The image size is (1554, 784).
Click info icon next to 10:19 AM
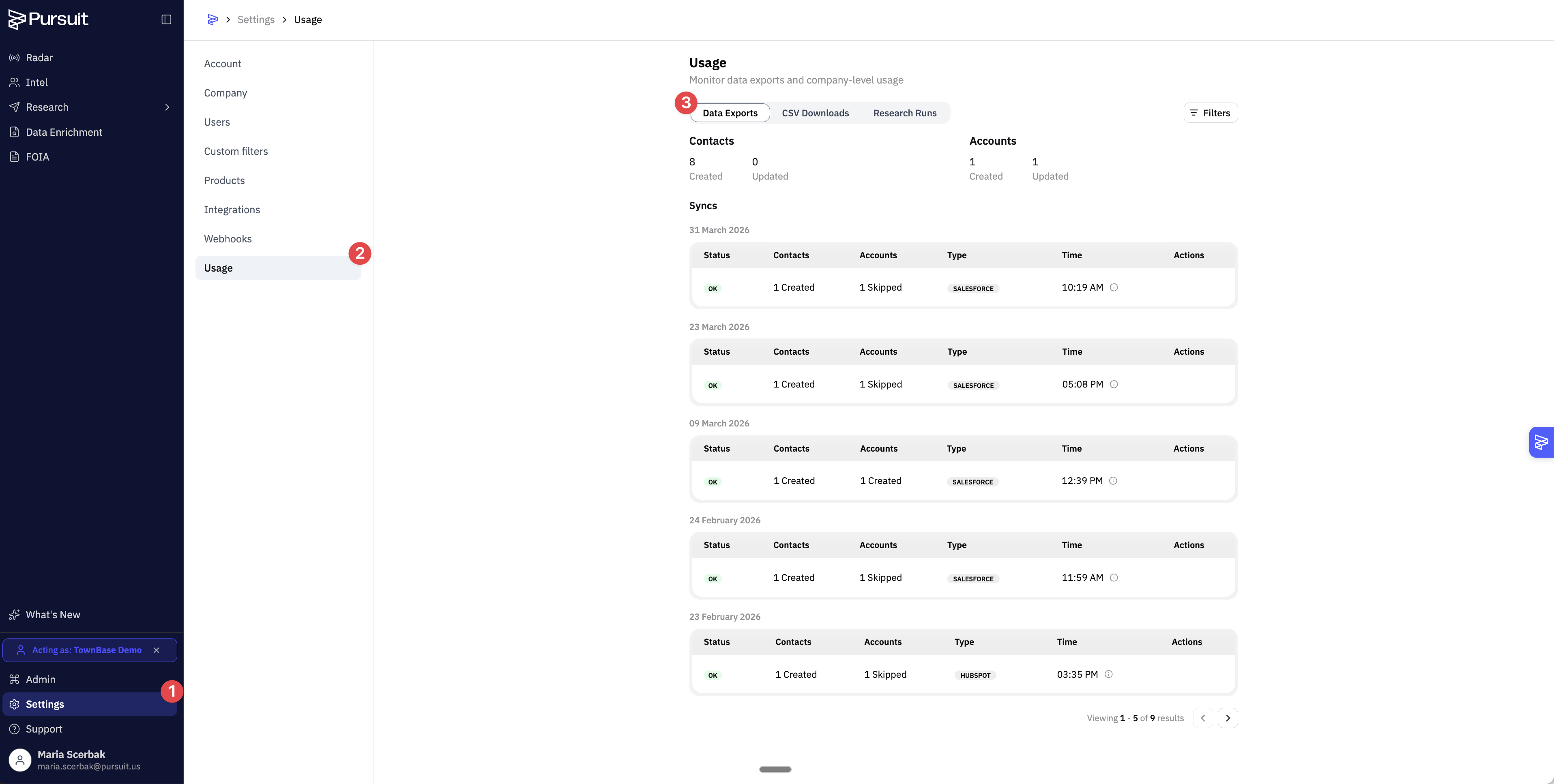point(1114,288)
